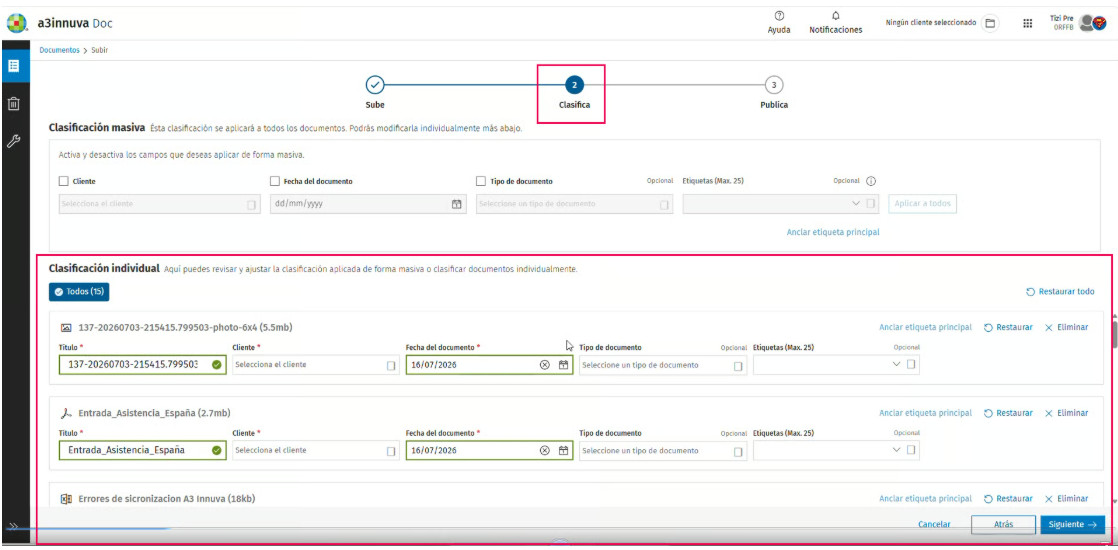Enable the Cliente massive checkbox
The height and width of the screenshot is (550, 1118).
click(64, 181)
